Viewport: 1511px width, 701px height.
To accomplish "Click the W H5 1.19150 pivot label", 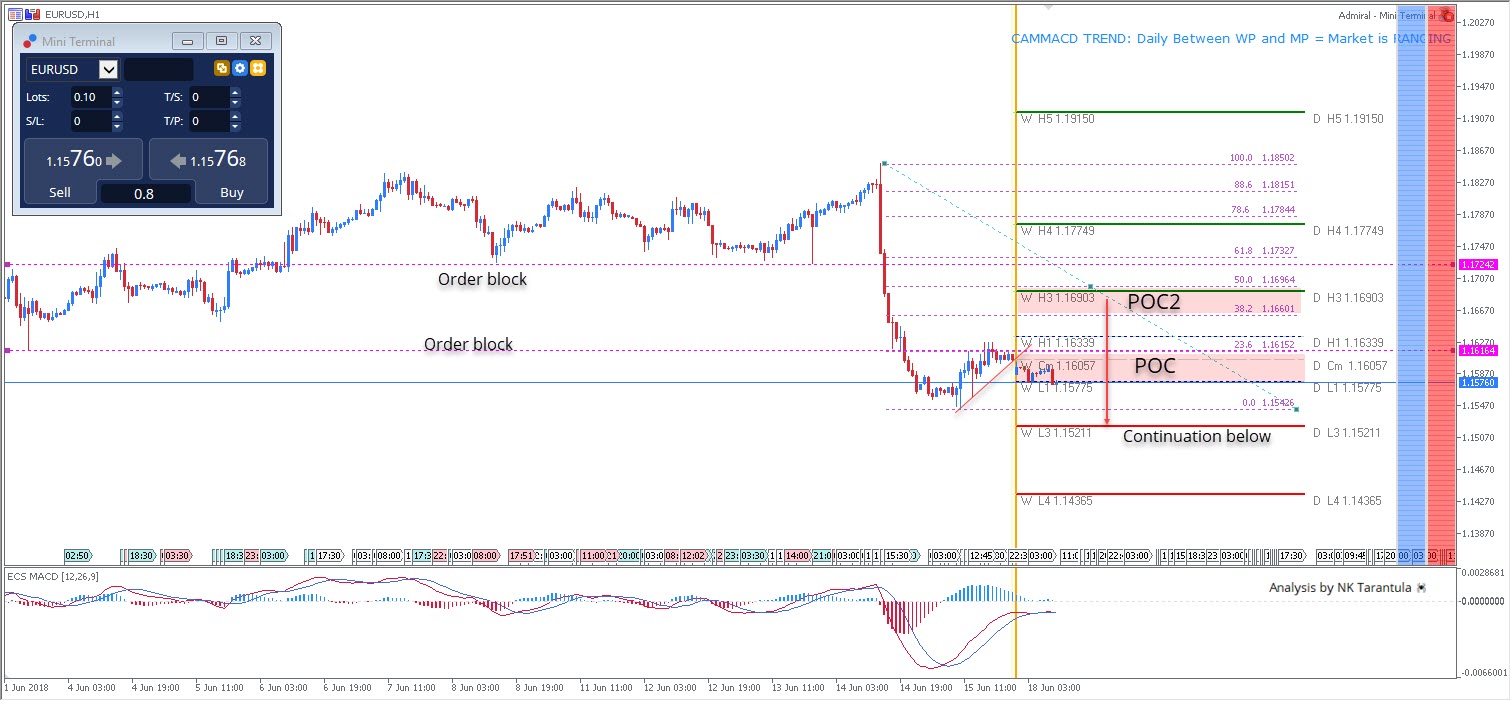I will 1057,119.
